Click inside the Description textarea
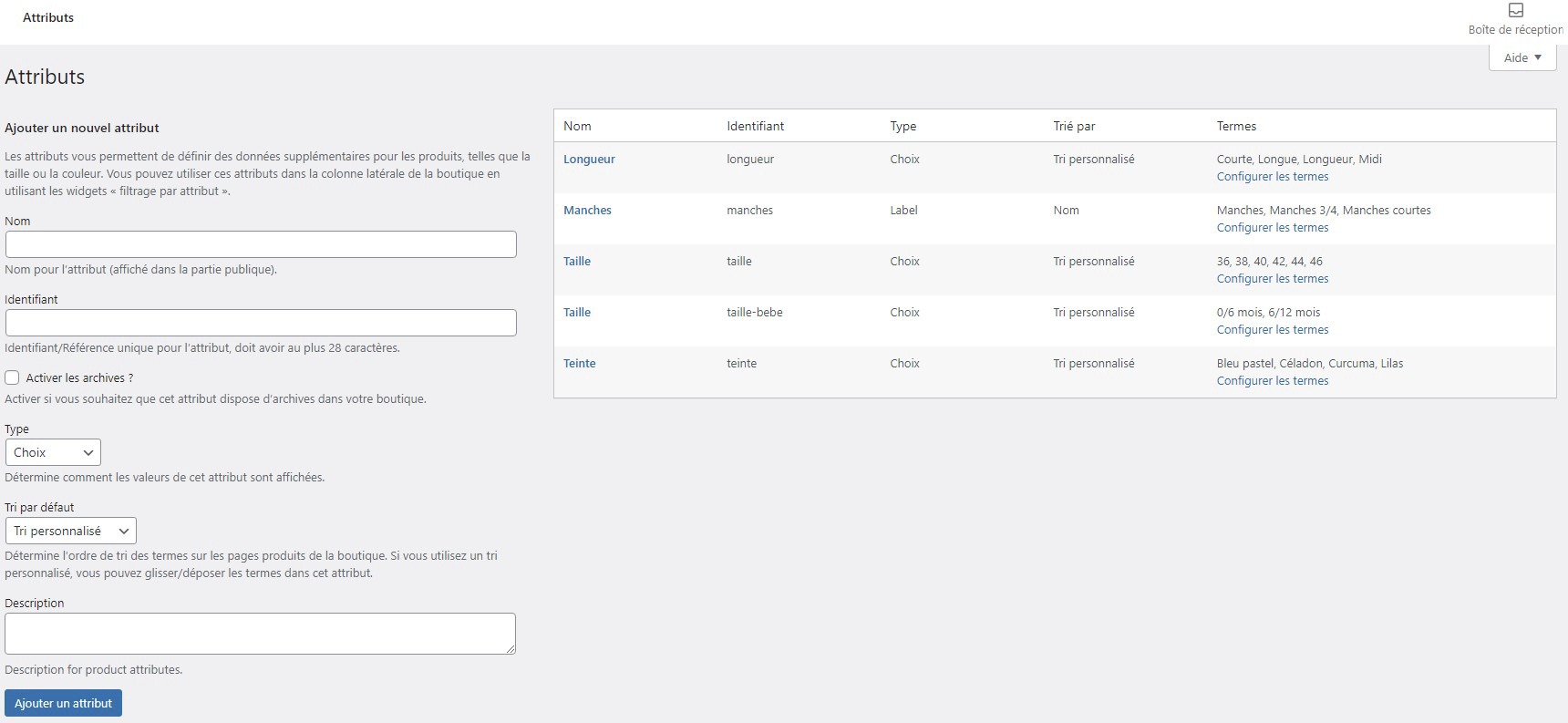The image size is (1568, 723). coord(260,633)
